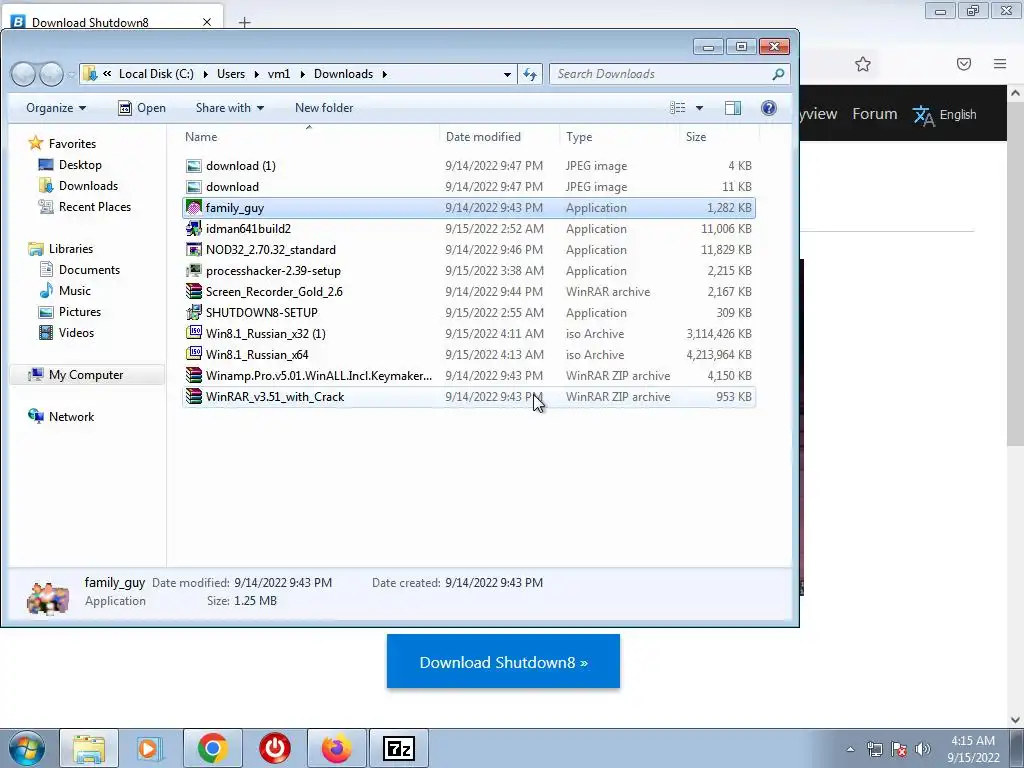The width and height of the screenshot is (1024, 768).
Task: Open a new Firefox tab with plus
Action: (244, 22)
